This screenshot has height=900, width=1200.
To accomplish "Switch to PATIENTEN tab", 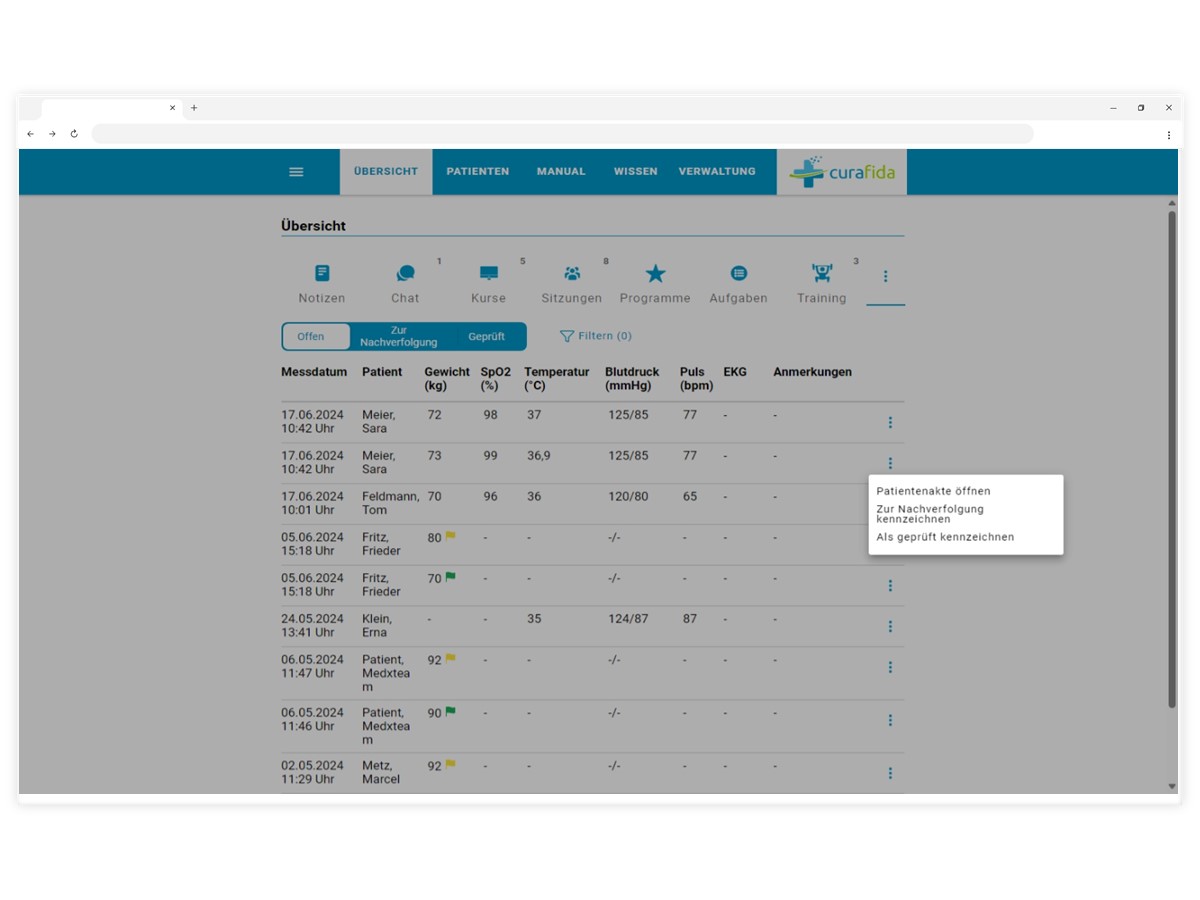I will (x=478, y=172).
